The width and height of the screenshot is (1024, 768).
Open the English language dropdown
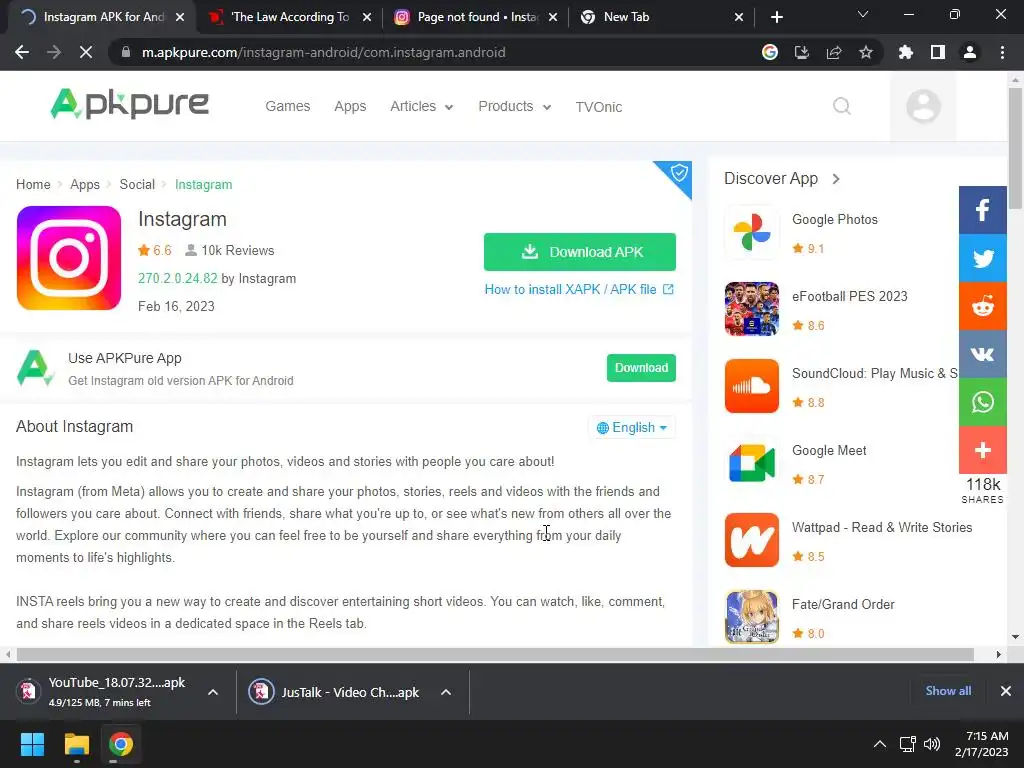tap(632, 427)
